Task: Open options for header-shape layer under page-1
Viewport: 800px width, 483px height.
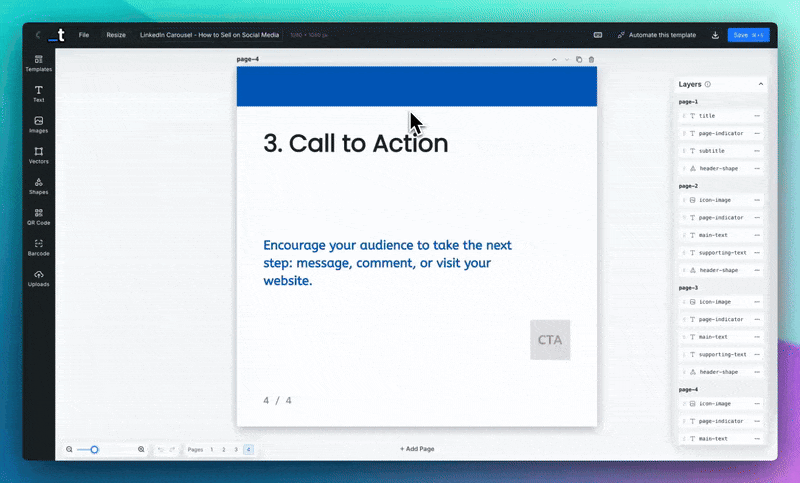Action: (757, 168)
